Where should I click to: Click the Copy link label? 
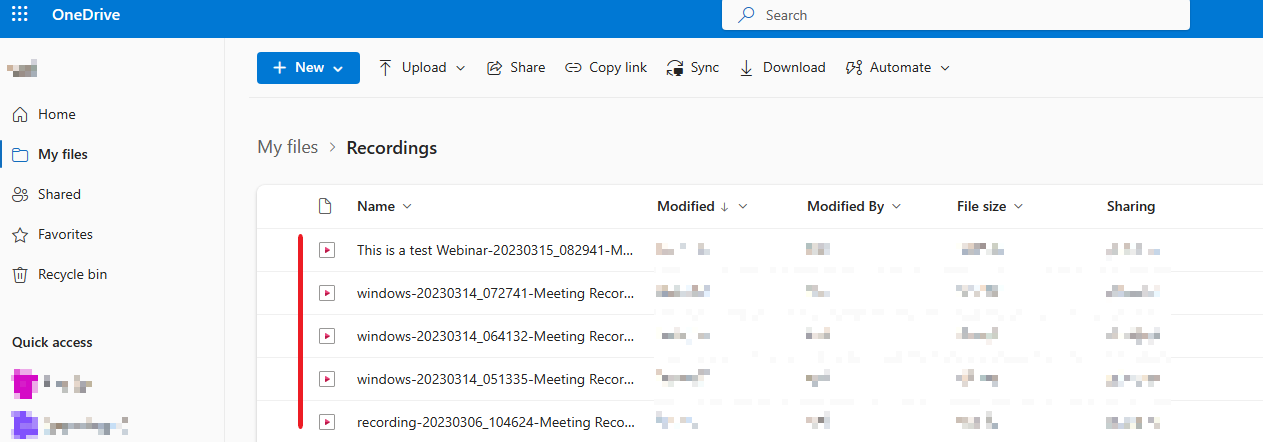tap(618, 68)
